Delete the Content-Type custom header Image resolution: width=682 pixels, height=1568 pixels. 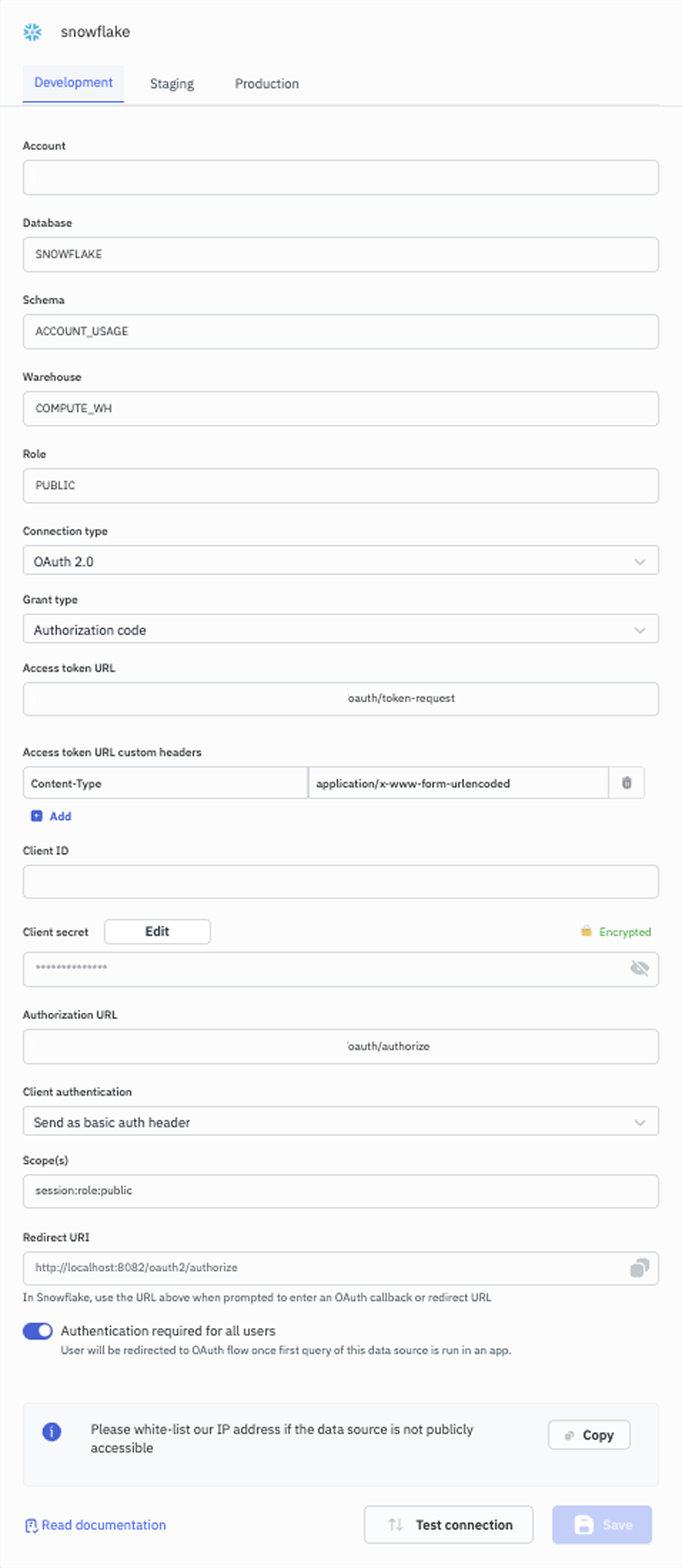[x=626, y=783]
